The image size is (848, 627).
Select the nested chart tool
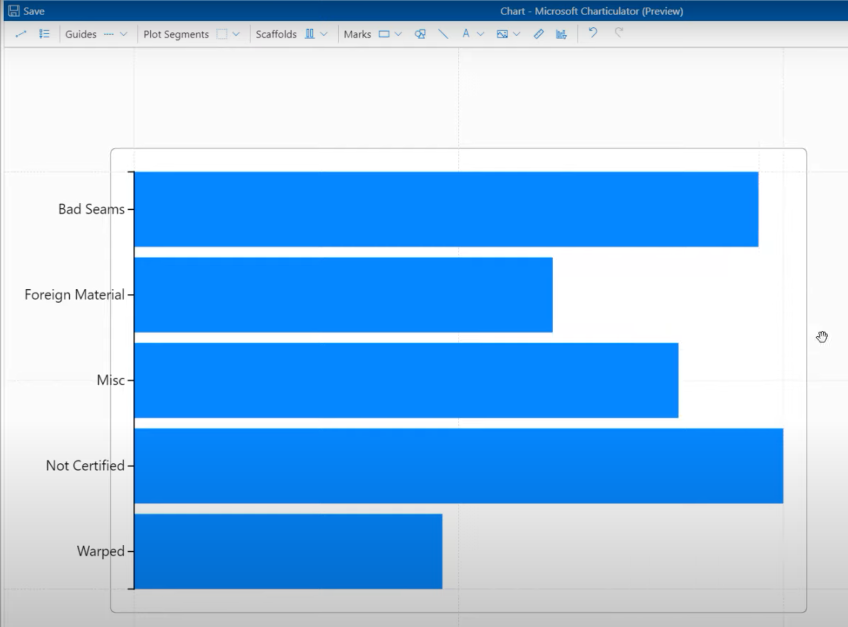pyautogui.click(x=561, y=34)
